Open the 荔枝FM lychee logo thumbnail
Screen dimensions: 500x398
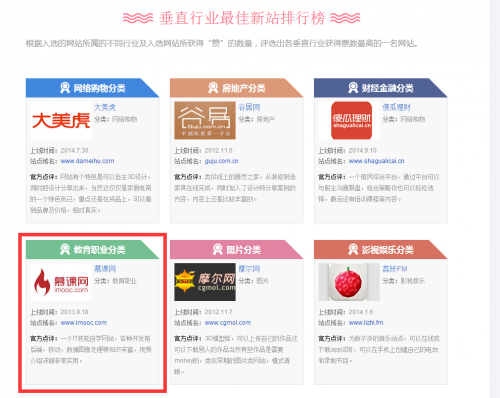coord(349,282)
